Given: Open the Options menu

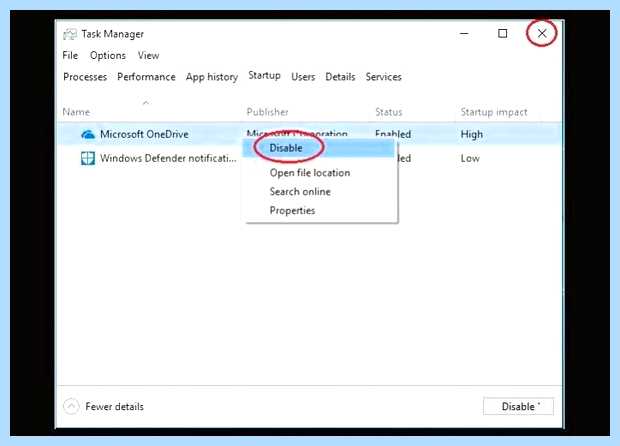Looking at the screenshot, I should tap(108, 55).
